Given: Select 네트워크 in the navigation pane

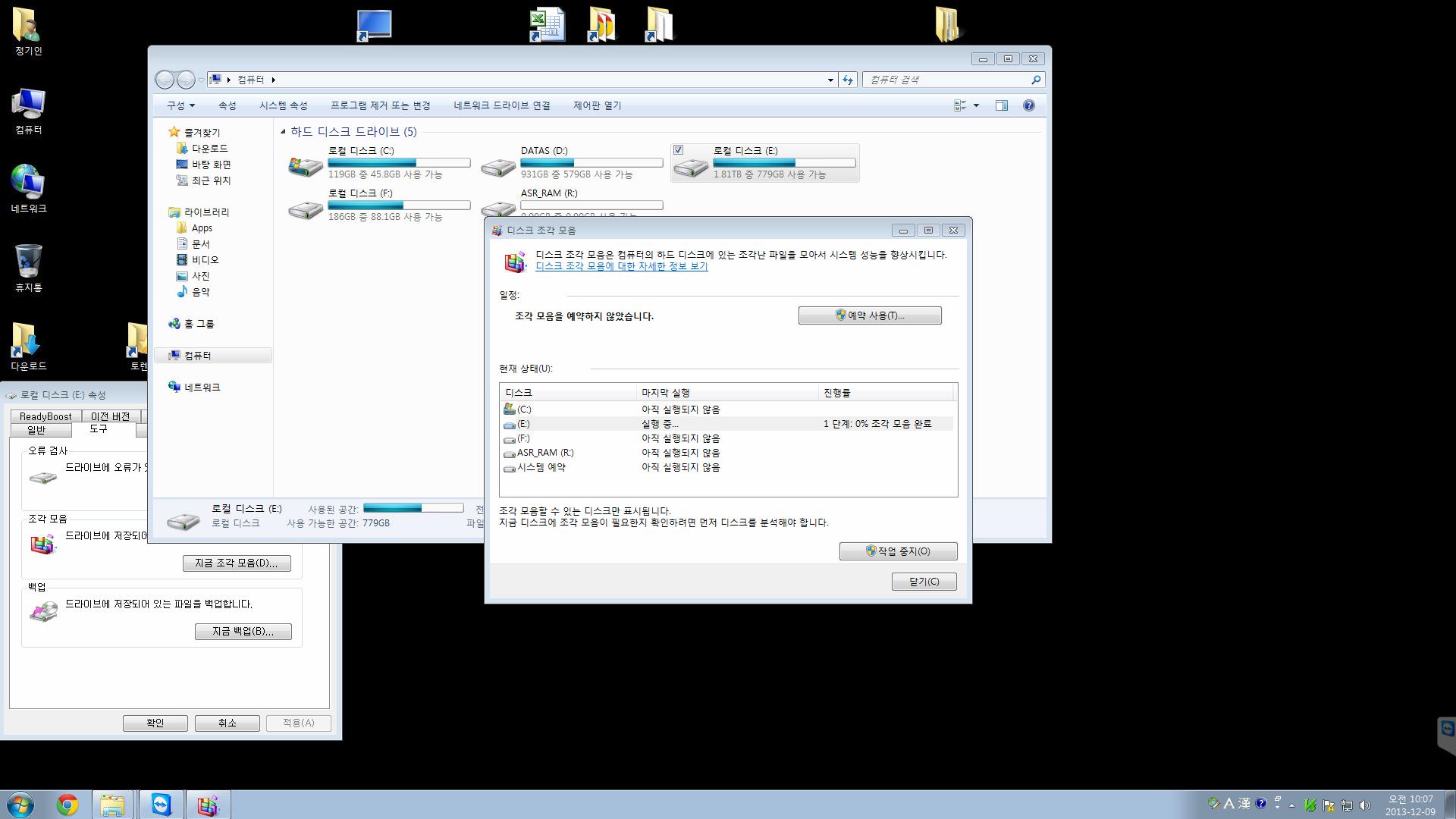Looking at the screenshot, I should click(x=202, y=388).
